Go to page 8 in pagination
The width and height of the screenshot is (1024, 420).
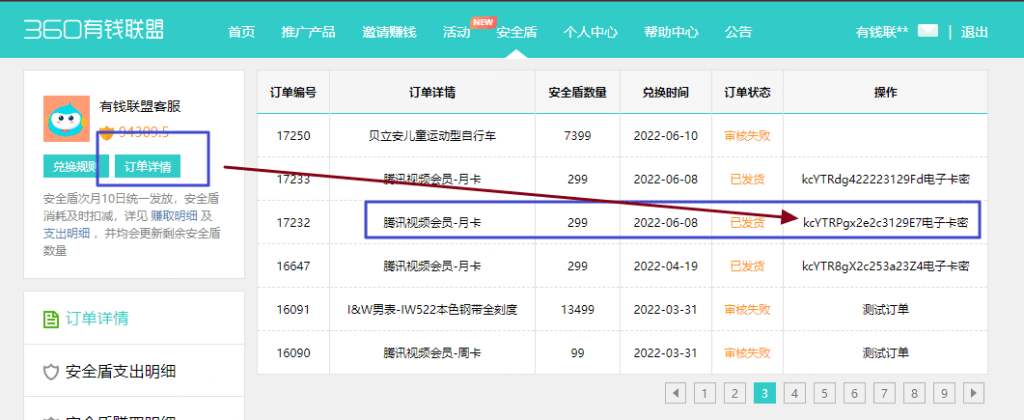914,393
